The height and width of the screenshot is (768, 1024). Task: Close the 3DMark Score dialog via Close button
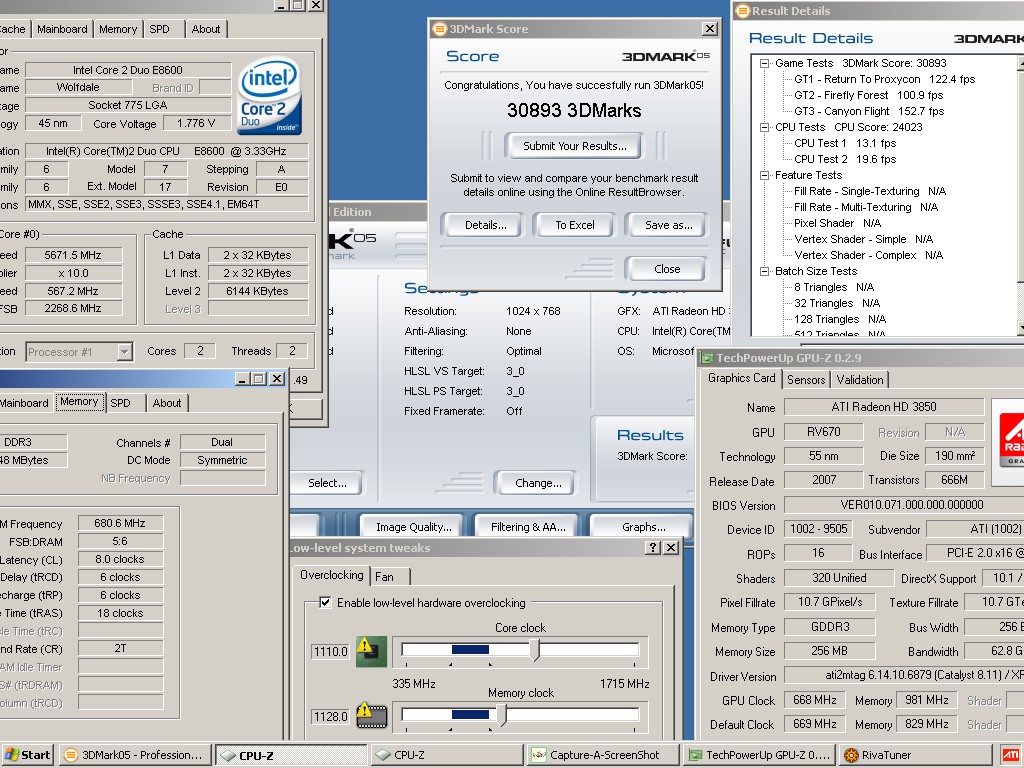(x=666, y=269)
